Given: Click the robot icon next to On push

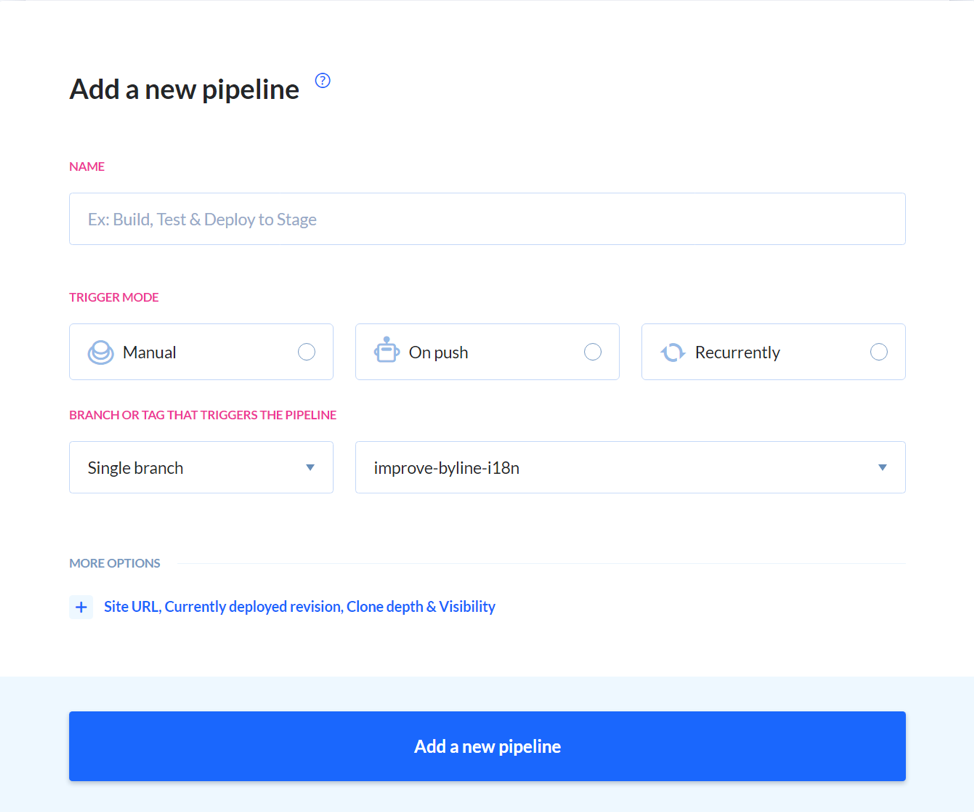Looking at the screenshot, I should pos(386,352).
